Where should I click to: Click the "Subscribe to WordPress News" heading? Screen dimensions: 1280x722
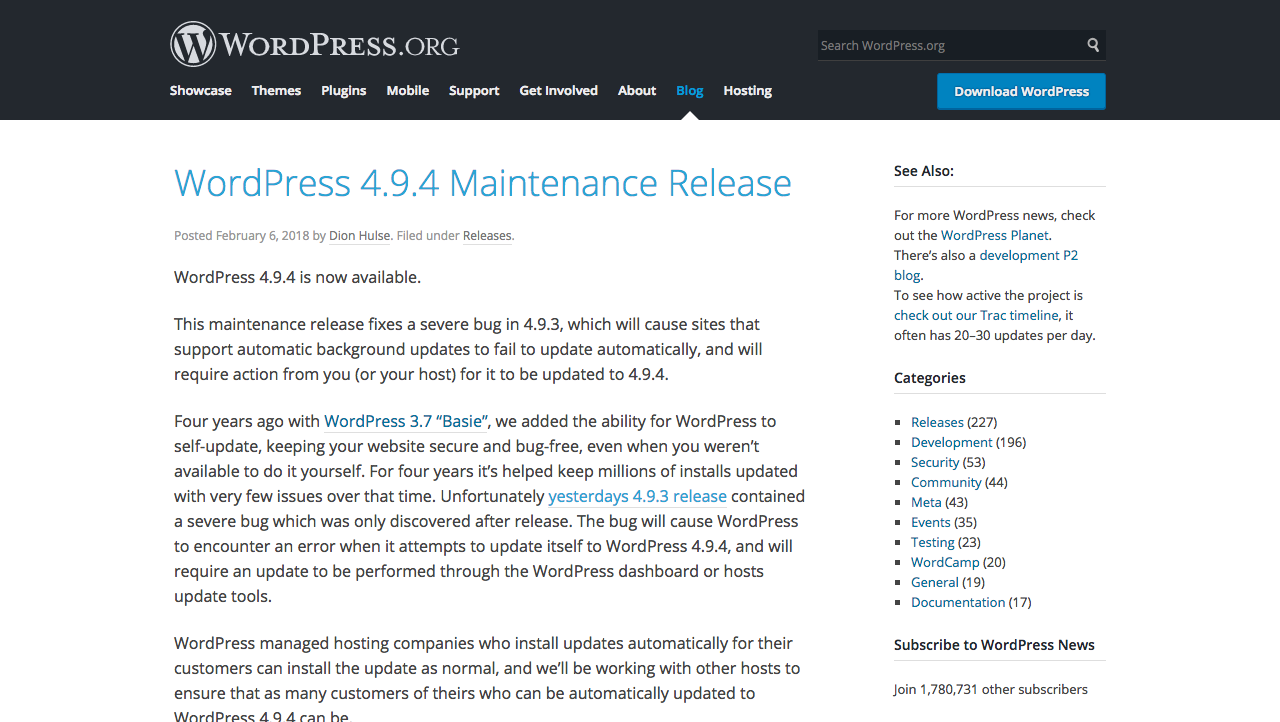coord(994,645)
